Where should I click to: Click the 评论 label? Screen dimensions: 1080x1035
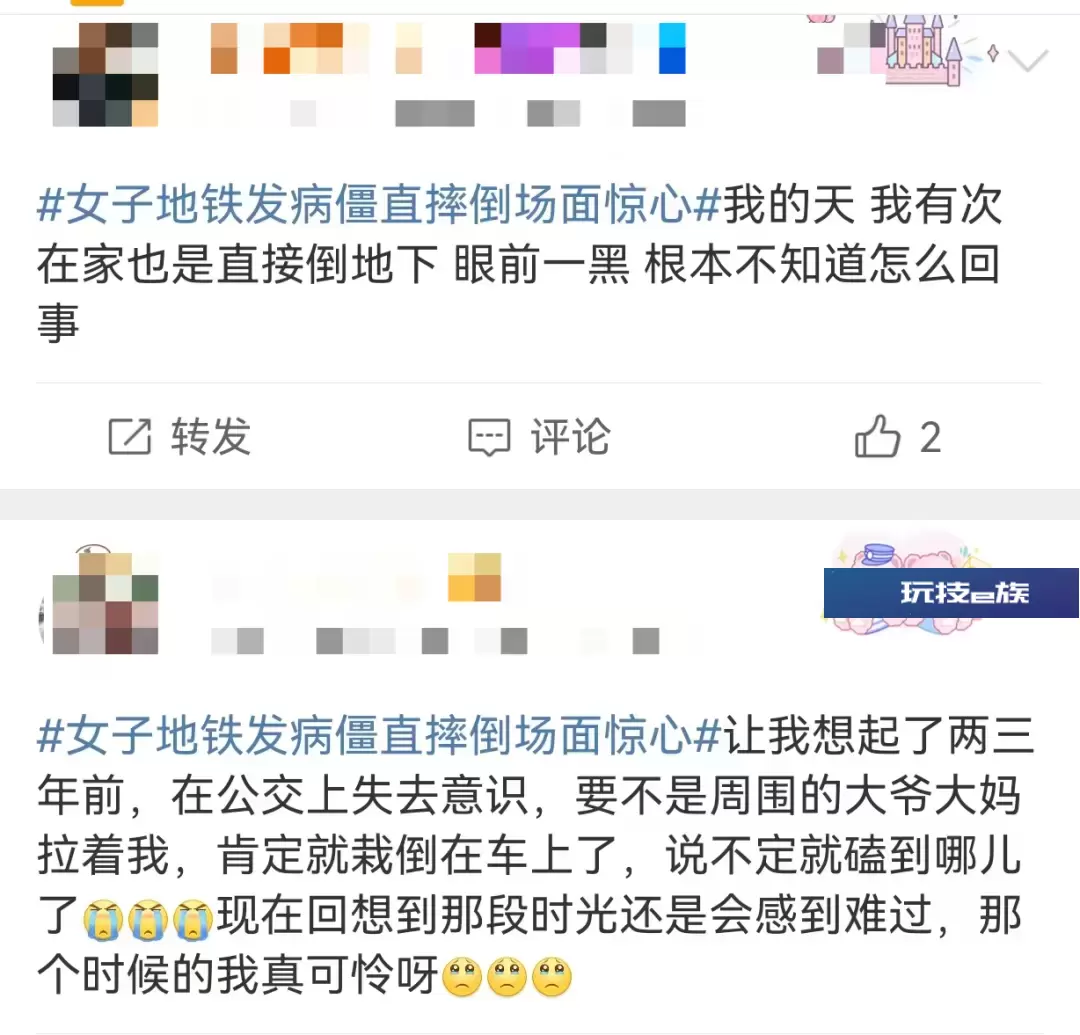(x=570, y=437)
